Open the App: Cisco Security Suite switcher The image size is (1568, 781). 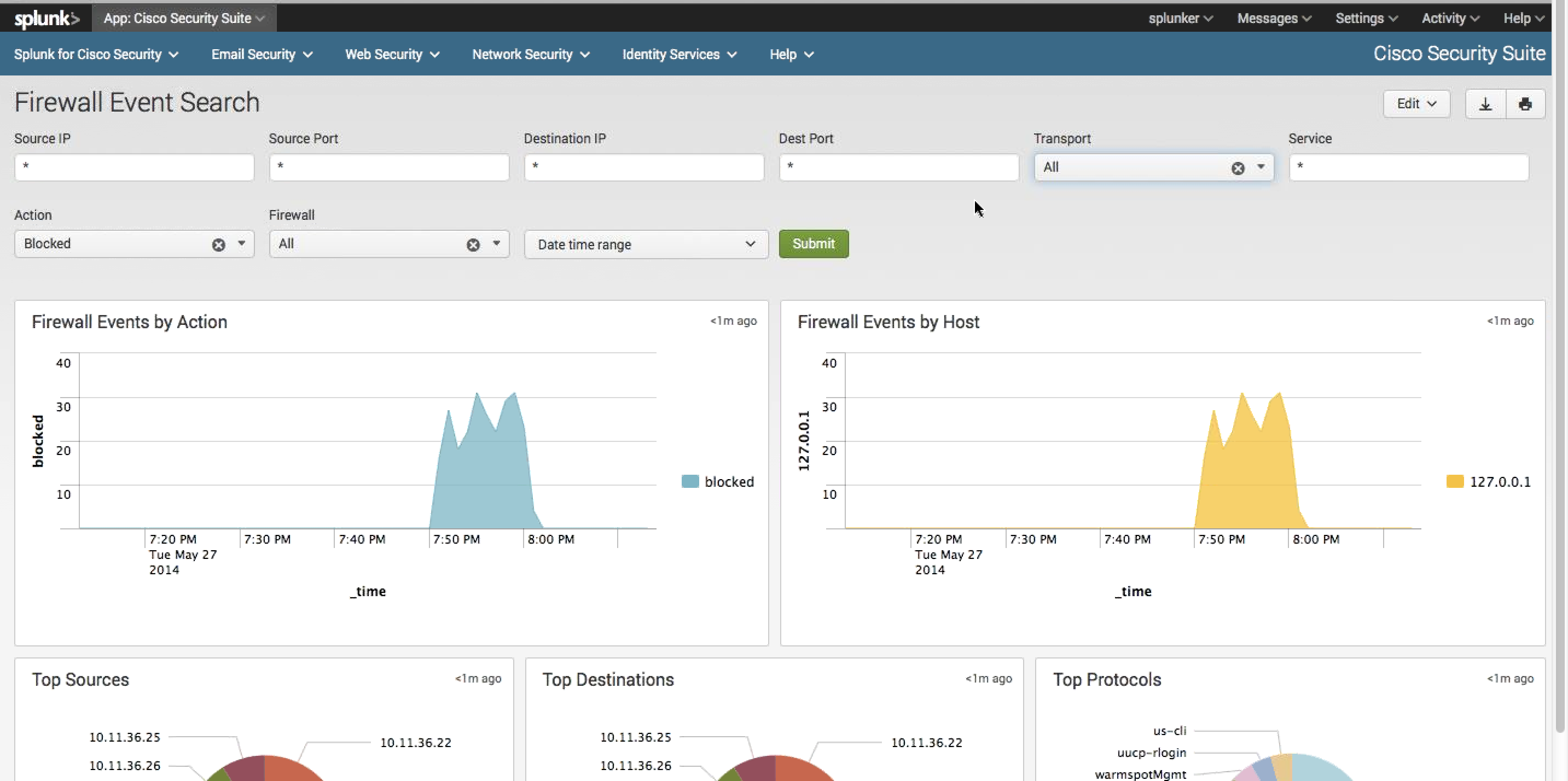(184, 18)
